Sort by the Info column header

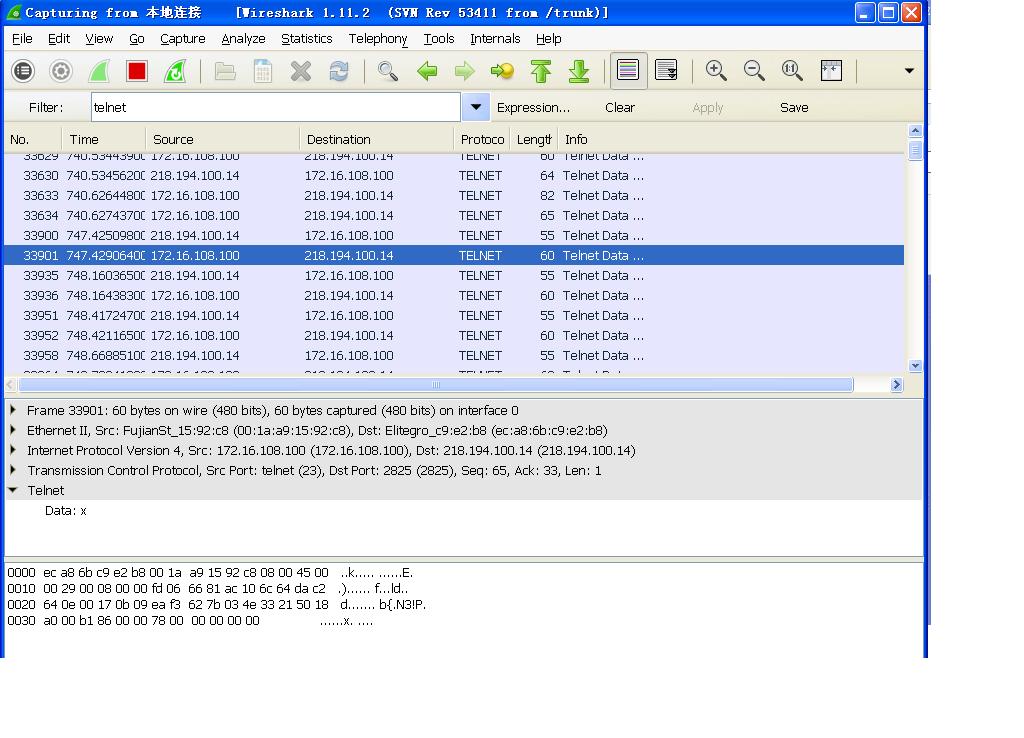(x=731, y=139)
